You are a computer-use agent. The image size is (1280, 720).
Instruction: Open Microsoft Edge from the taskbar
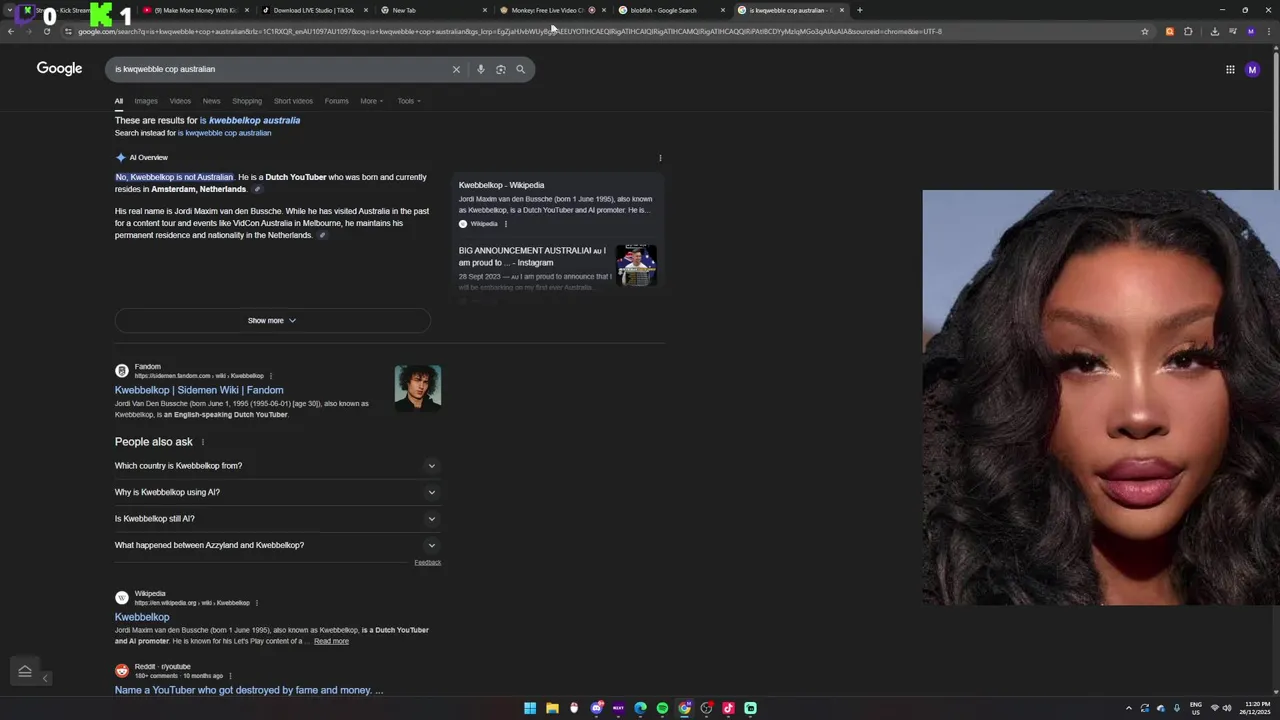640,708
